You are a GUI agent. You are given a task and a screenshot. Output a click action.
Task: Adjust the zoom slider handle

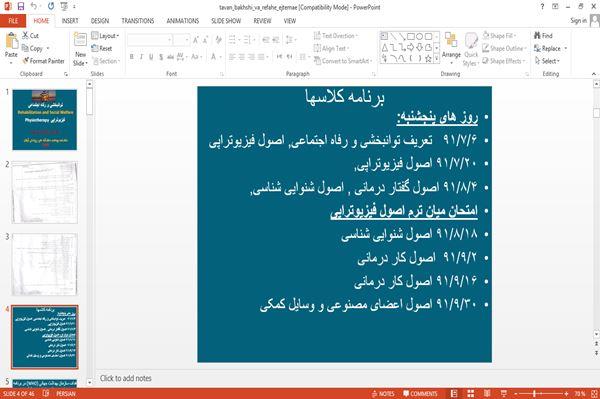click(x=535, y=393)
